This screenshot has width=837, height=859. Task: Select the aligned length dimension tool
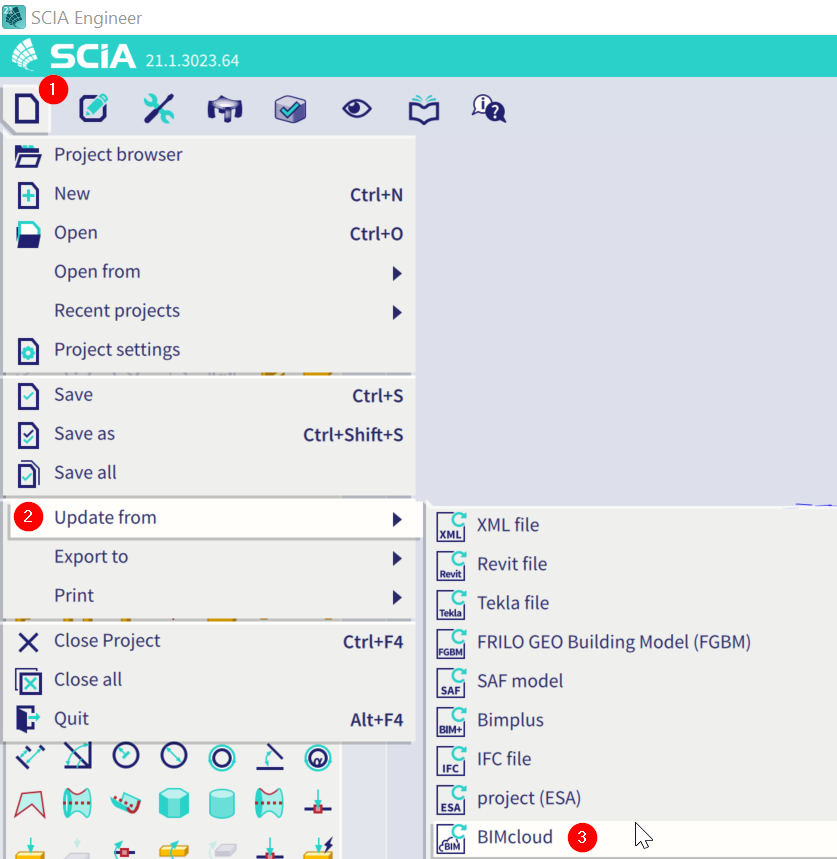pyautogui.click(x=30, y=757)
